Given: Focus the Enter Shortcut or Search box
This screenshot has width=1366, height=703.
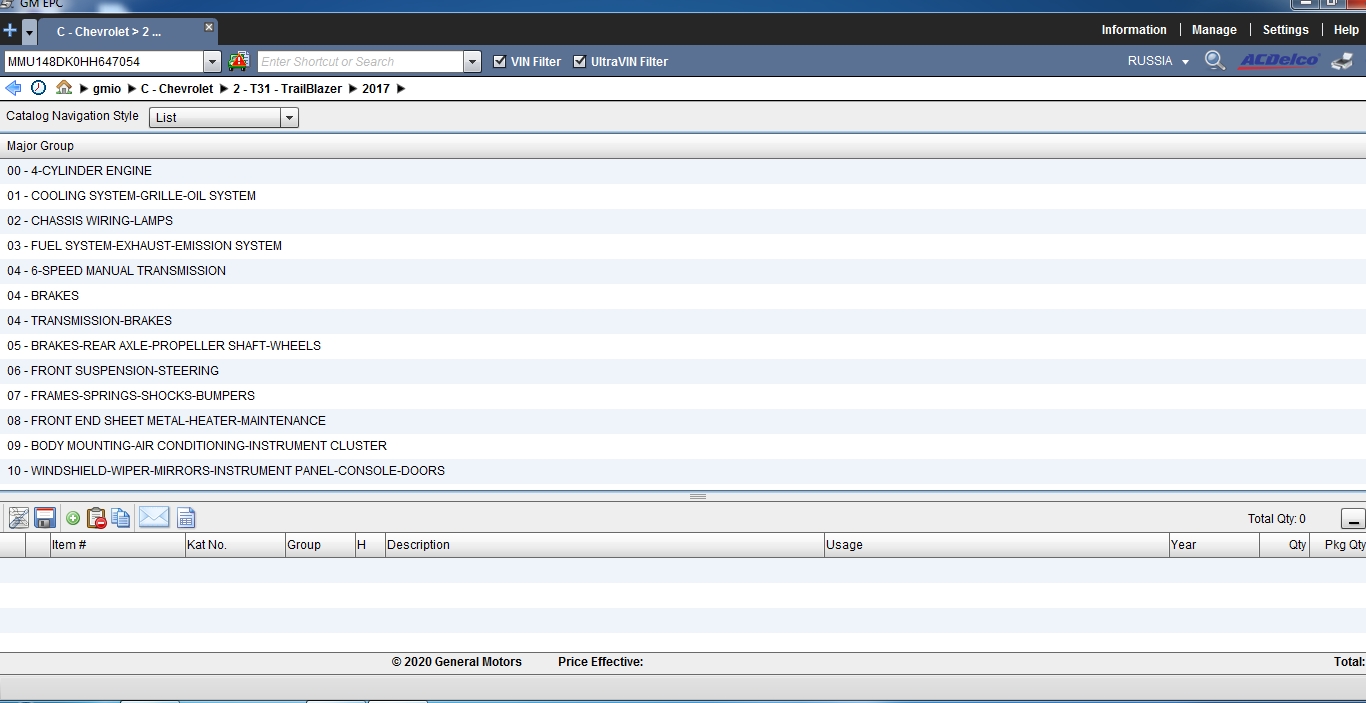Looking at the screenshot, I should [360, 62].
